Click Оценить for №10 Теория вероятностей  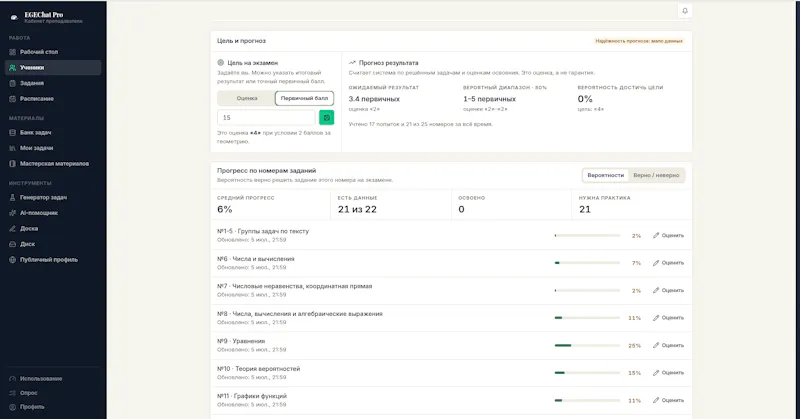(x=668, y=373)
